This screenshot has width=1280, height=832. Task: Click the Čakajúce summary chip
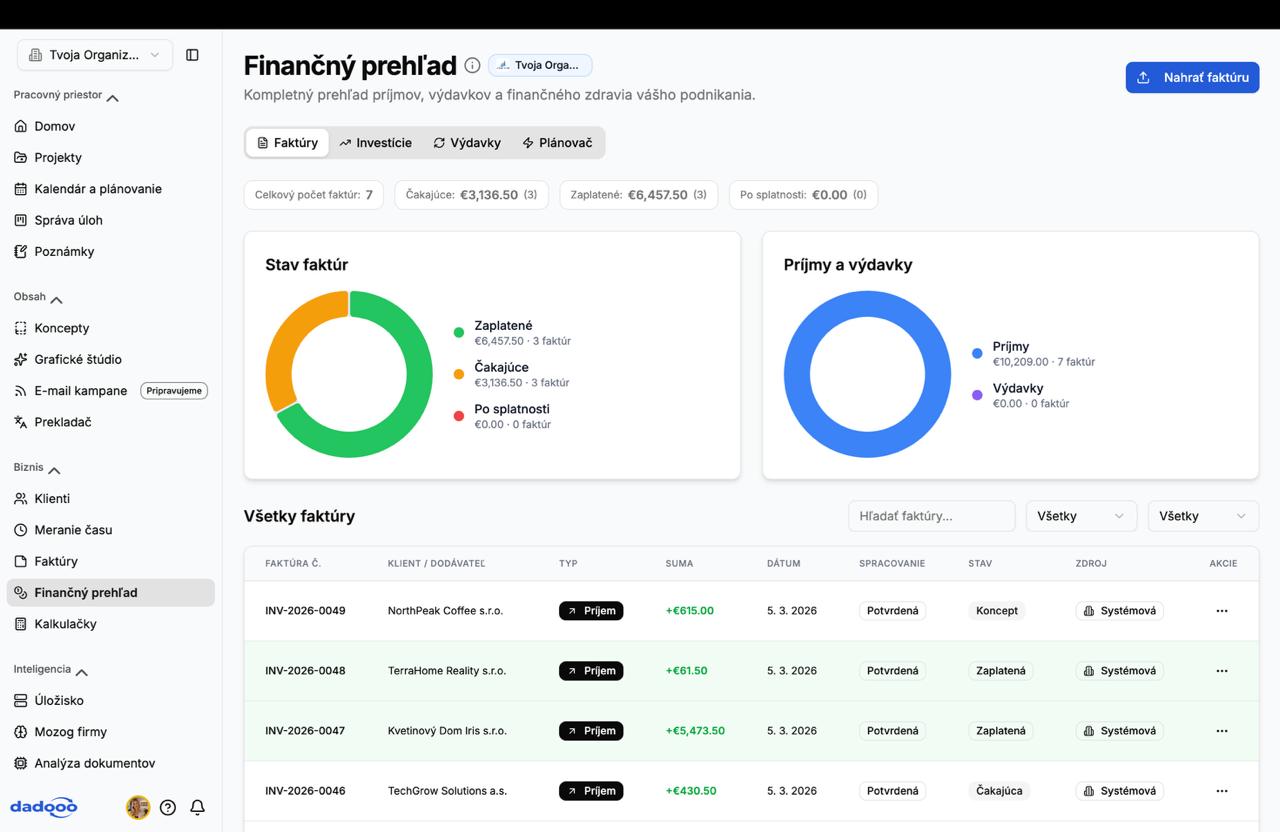click(x=471, y=195)
